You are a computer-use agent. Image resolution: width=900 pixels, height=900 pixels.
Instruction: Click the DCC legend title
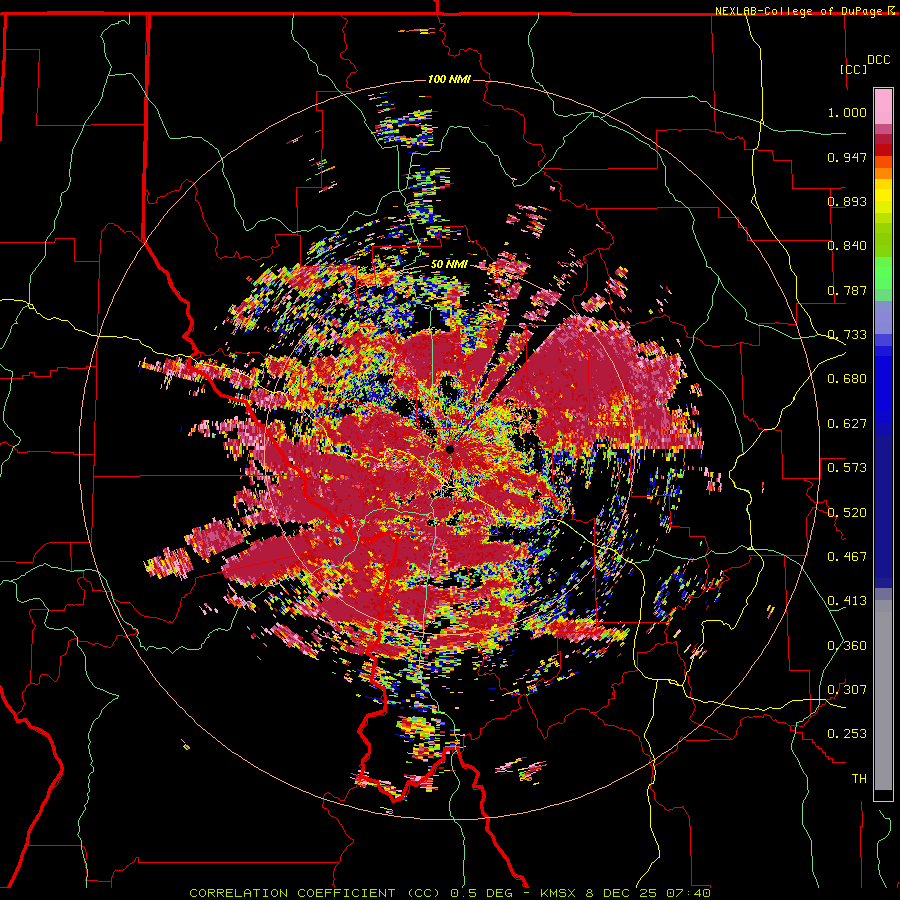coord(878,60)
